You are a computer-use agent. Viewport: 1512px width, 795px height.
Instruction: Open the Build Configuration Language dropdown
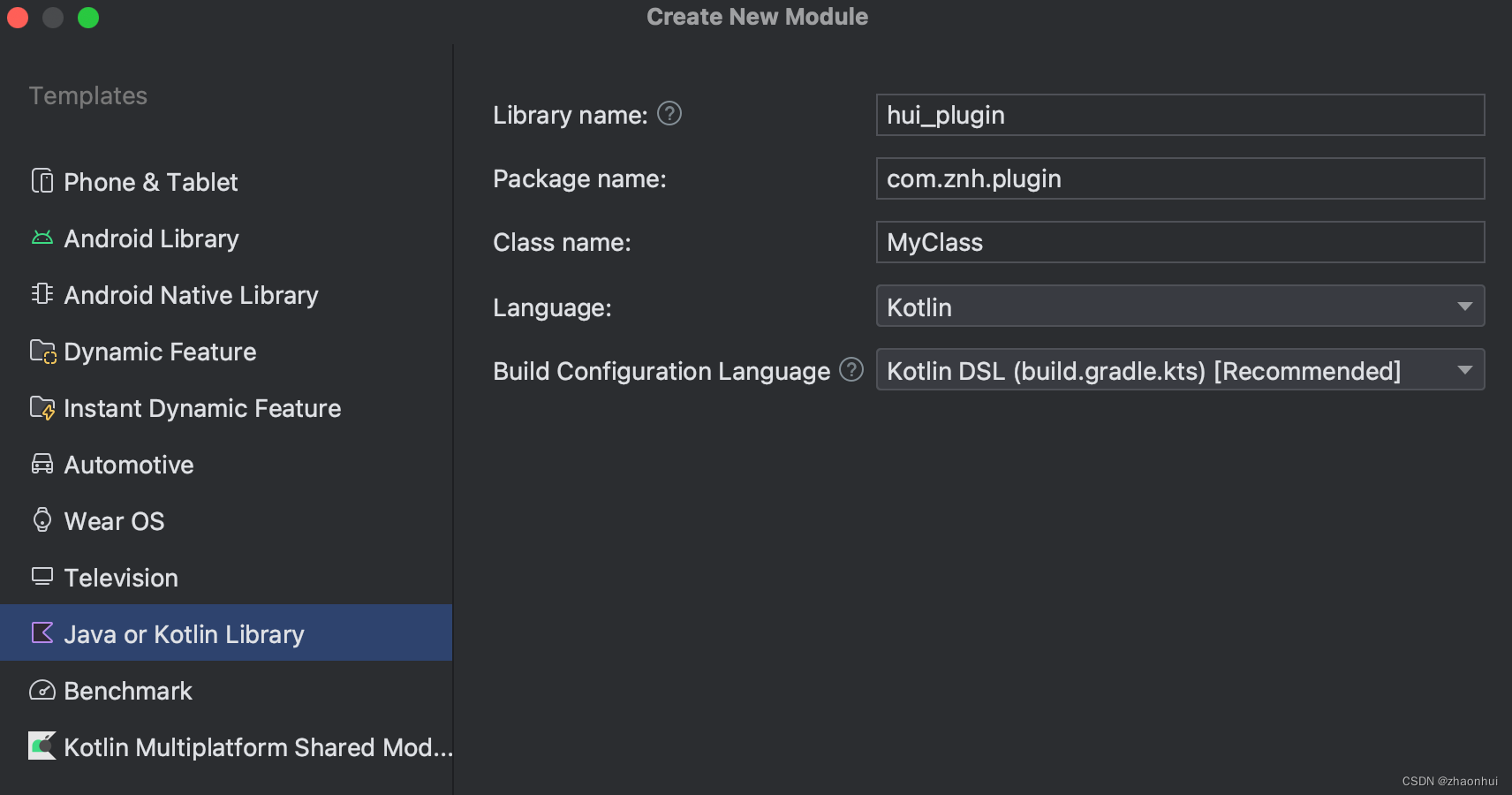[x=1179, y=370]
